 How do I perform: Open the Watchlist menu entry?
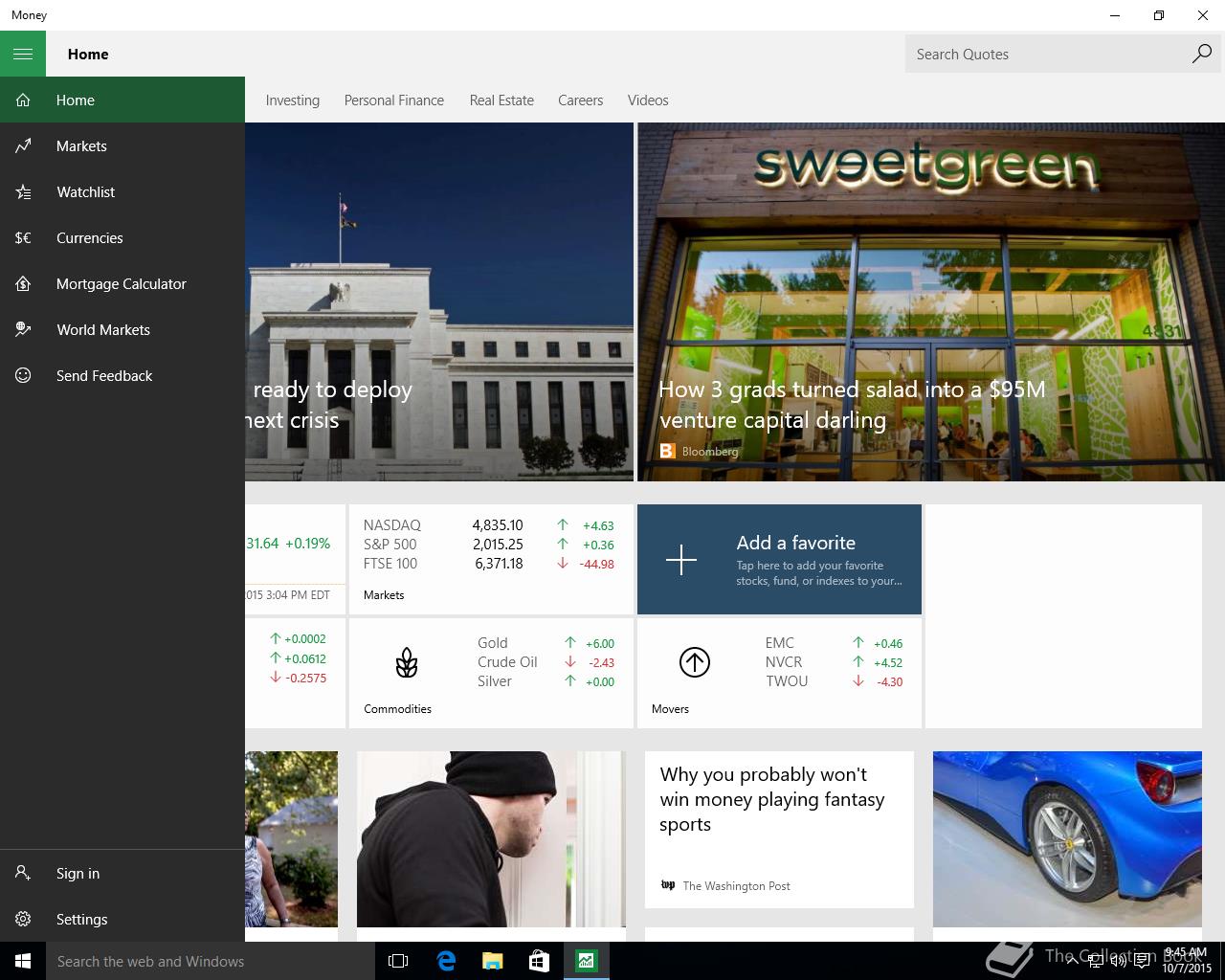point(122,191)
